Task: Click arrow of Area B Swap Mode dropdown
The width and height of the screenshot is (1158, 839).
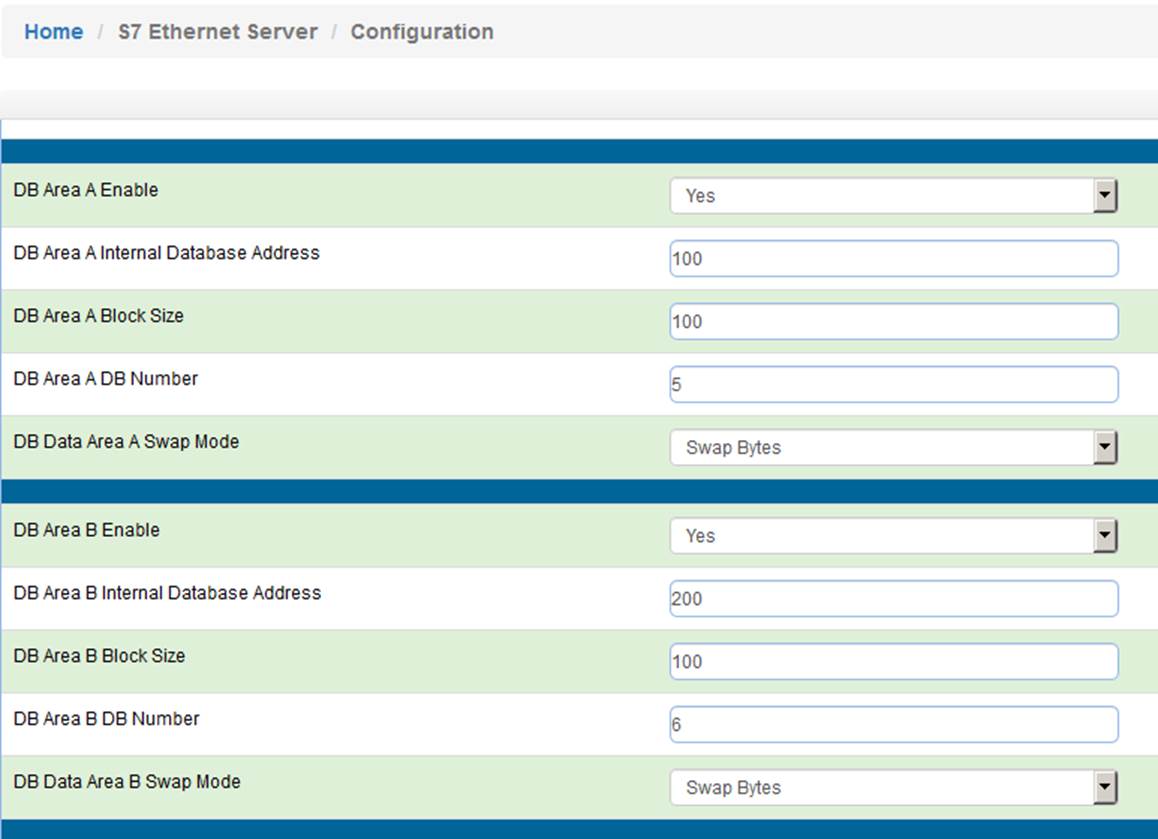Action: [1105, 787]
